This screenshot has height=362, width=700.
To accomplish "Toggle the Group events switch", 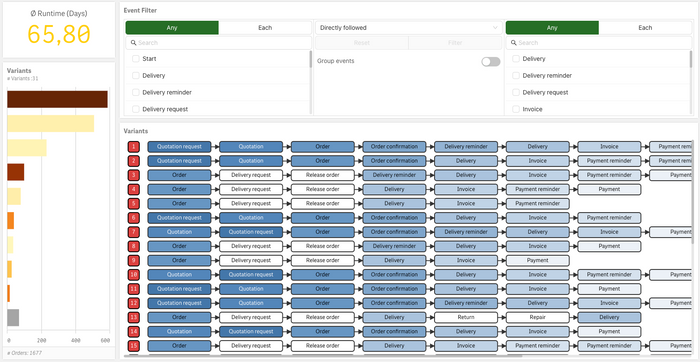I will 491,62.
